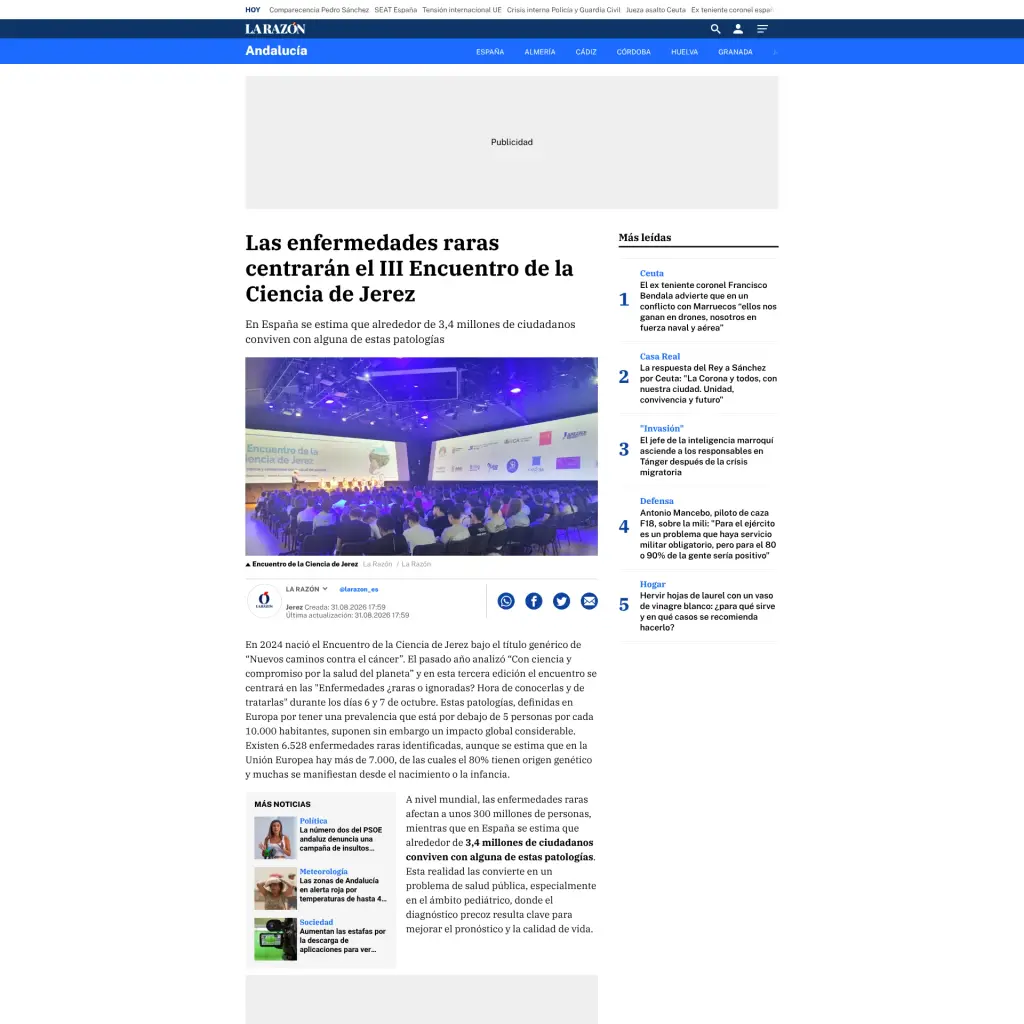Expand the LA RAZÓN author dropdown chevron
This screenshot has height=1024, width=1024.
(325, 589)
